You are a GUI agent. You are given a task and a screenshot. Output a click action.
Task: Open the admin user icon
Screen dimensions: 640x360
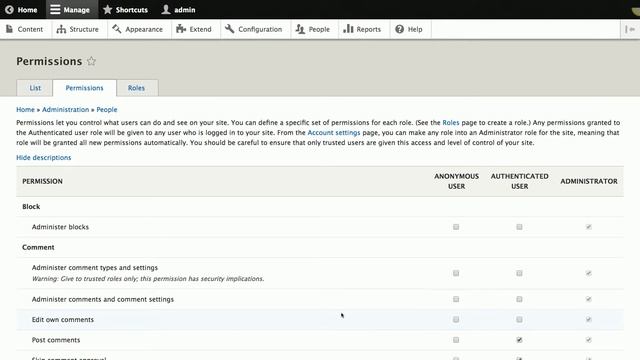tap(166, 9)
